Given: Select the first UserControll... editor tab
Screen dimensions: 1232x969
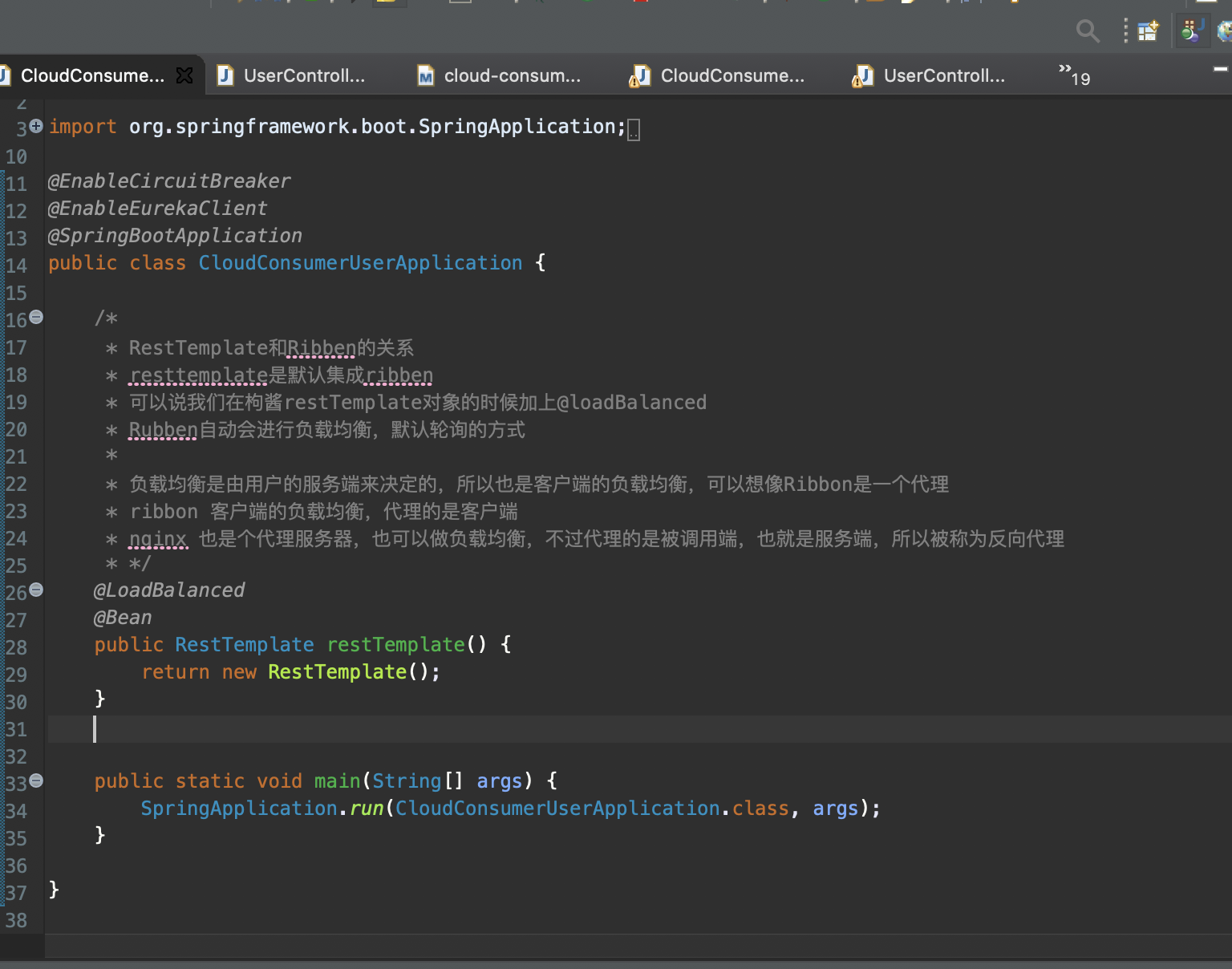Looking at the screenshot, I should pyautogui.click(x=304, y=75).
